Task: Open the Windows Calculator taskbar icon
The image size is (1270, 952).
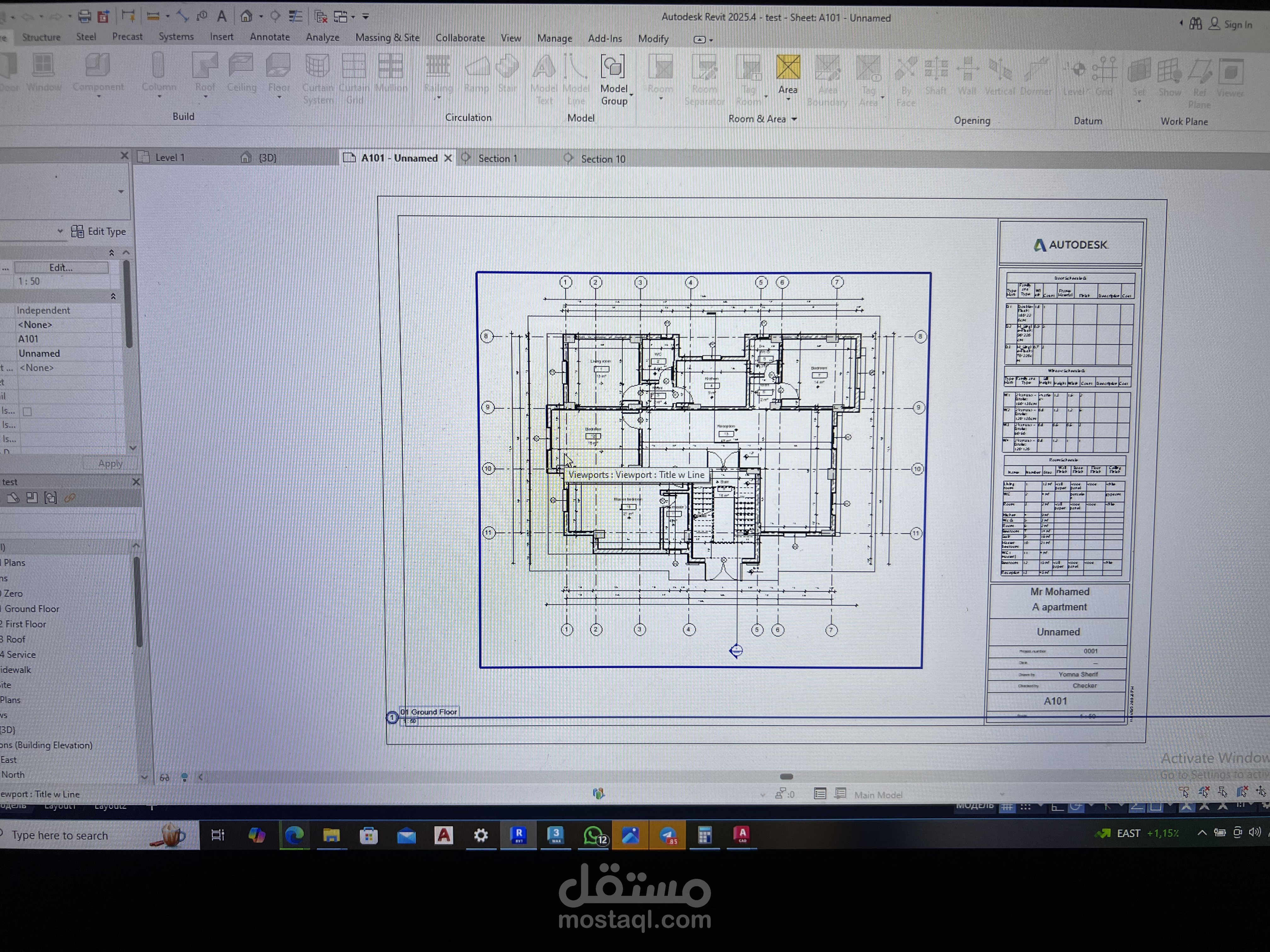Action: (x=705, y=835)
